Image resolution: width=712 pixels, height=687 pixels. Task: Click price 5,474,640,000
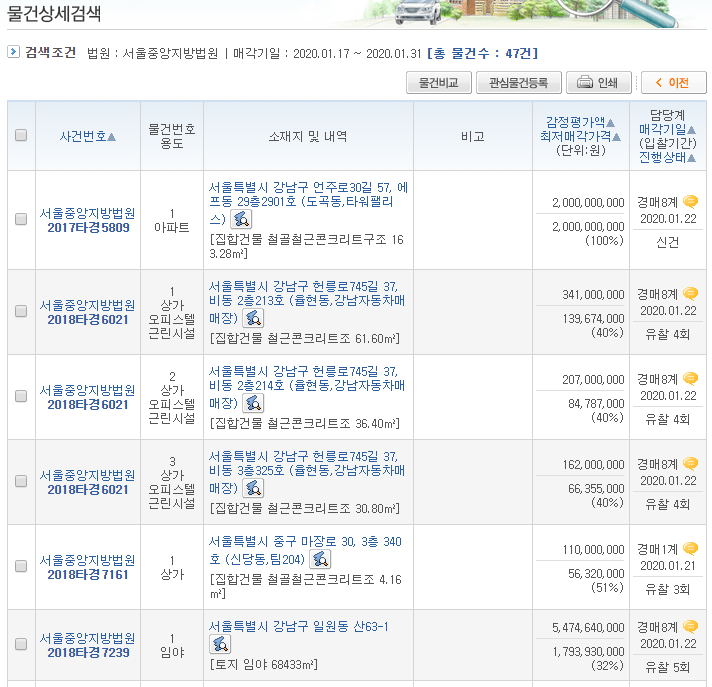click(x=588, y=628)
